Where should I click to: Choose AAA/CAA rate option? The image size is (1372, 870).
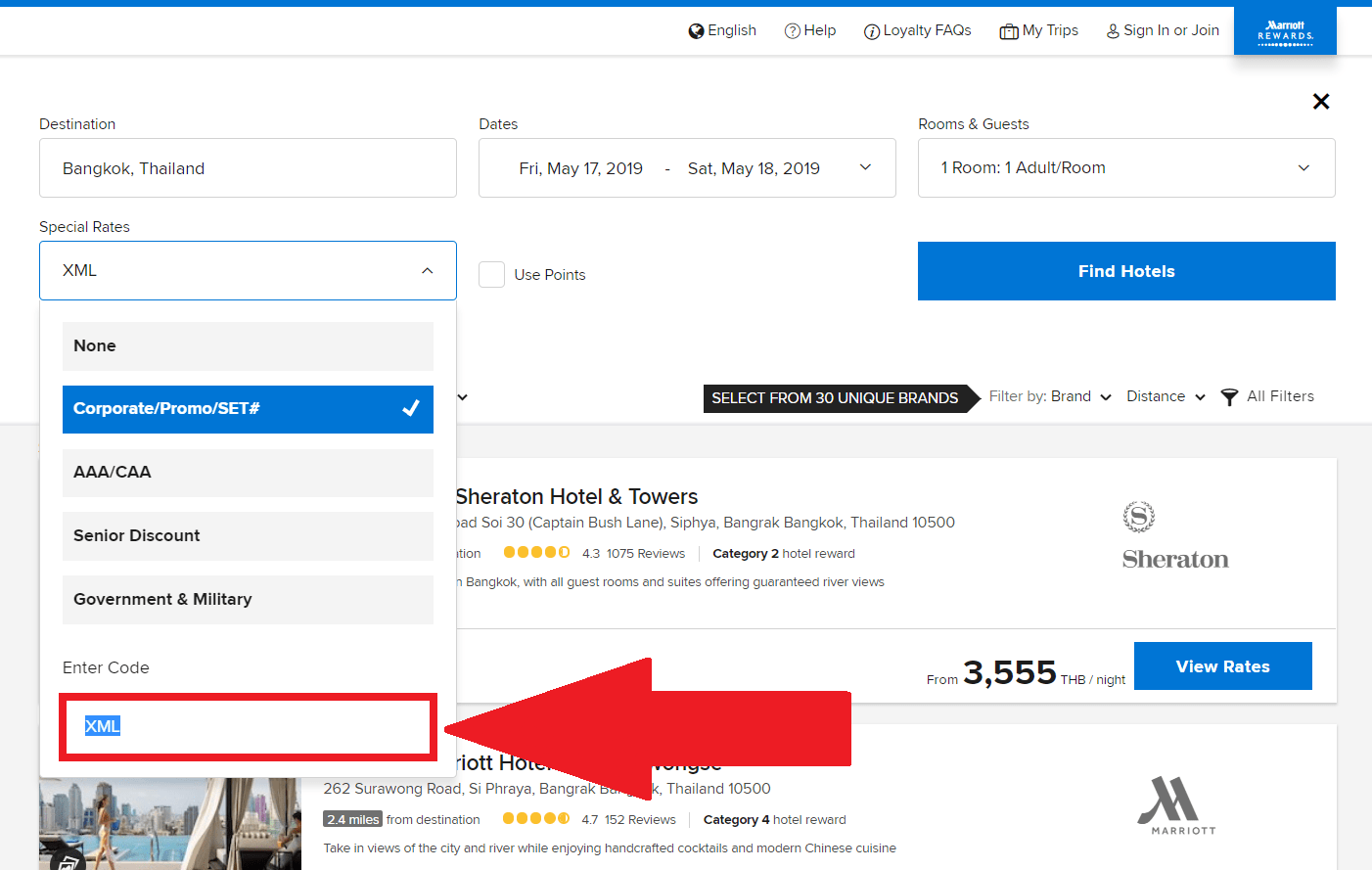pos(248,473)
